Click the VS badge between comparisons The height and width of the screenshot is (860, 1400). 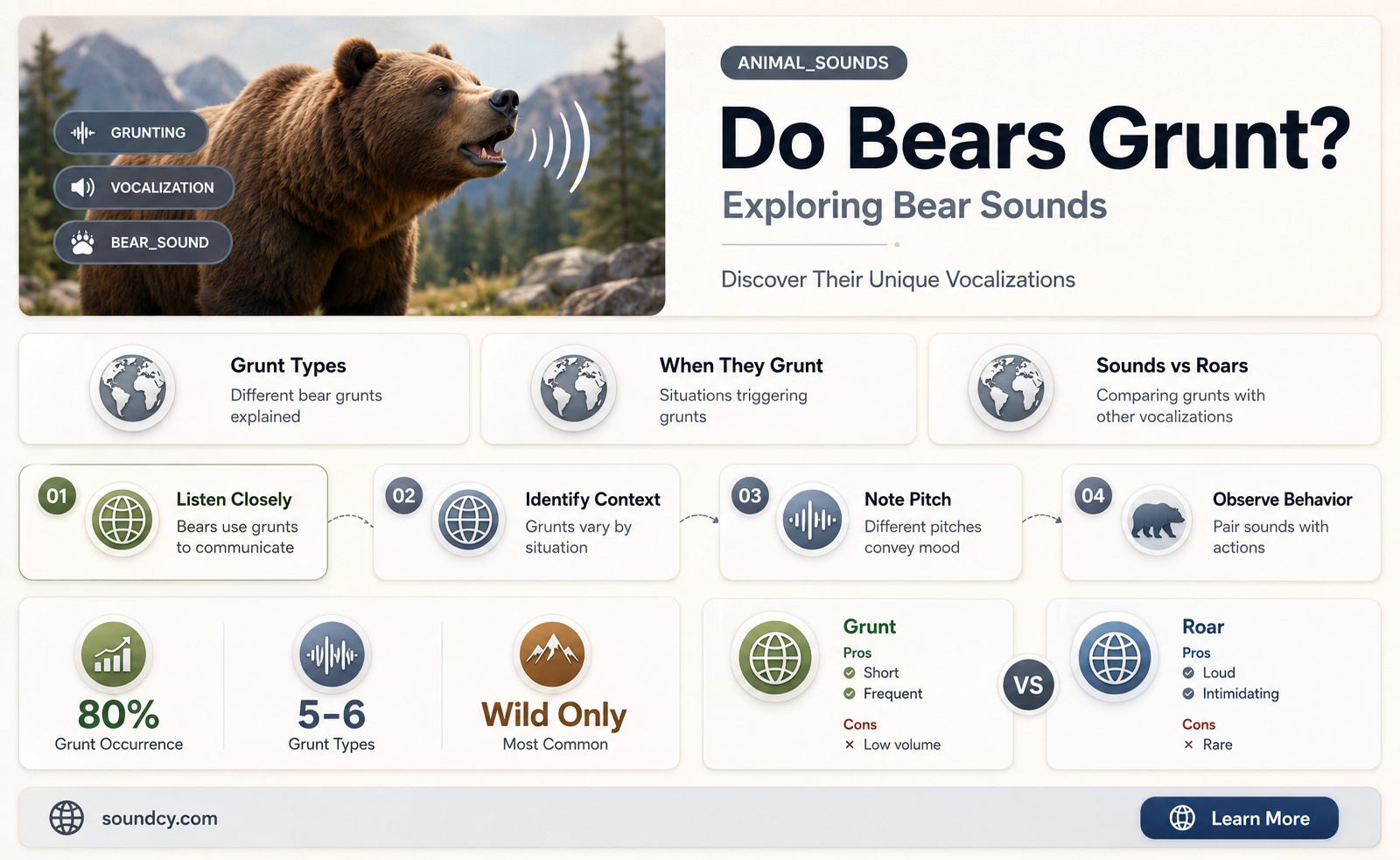[1028, 685]
